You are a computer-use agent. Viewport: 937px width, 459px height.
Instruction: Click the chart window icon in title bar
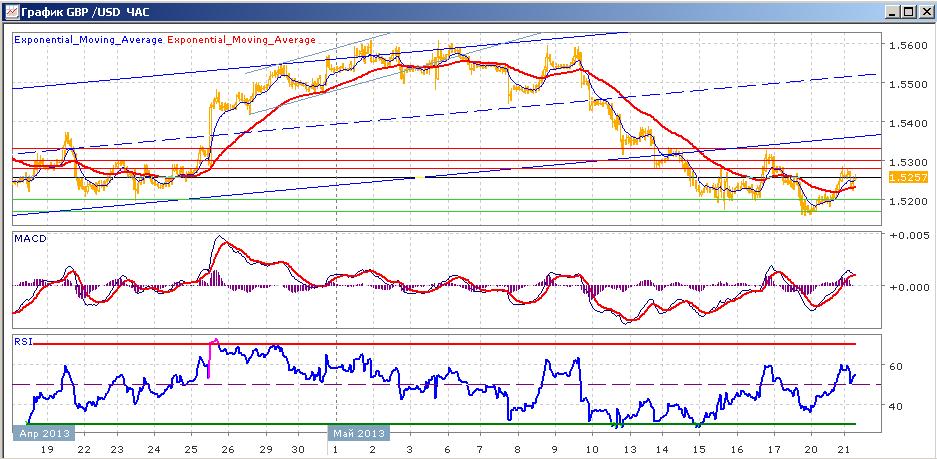(x=11, y=11)
